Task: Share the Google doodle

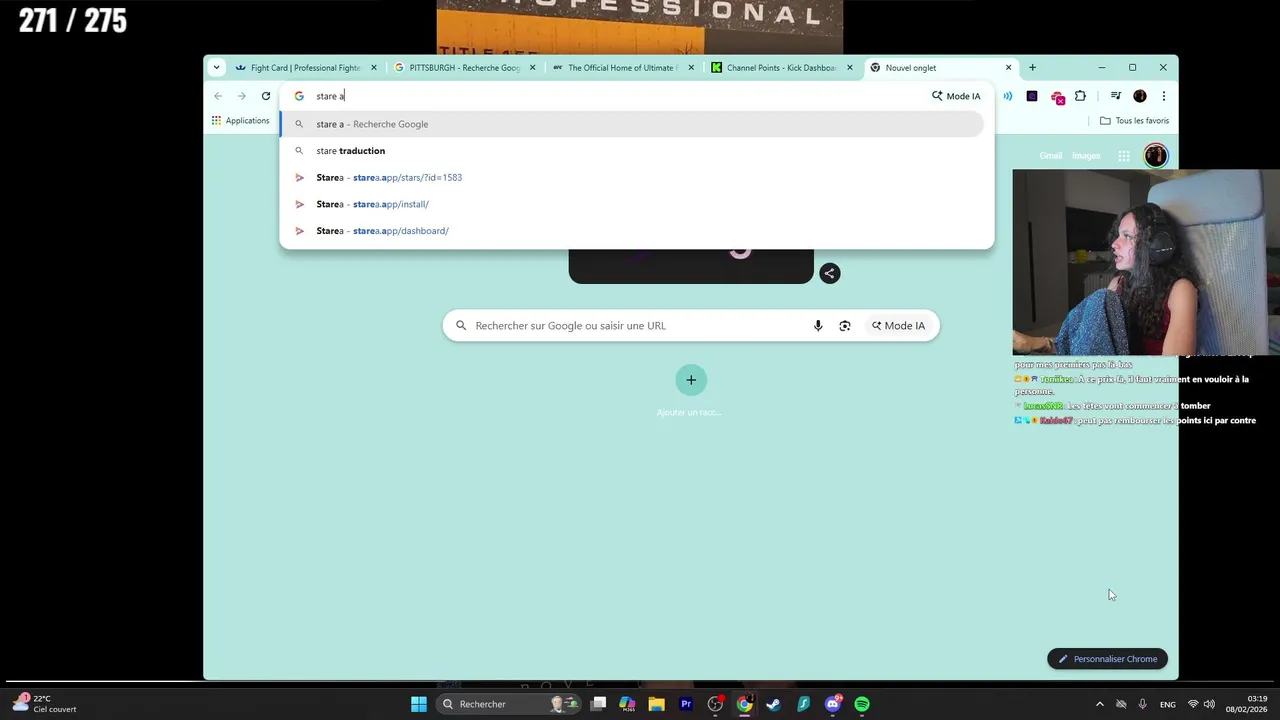Action: click(x=829, y=273)
